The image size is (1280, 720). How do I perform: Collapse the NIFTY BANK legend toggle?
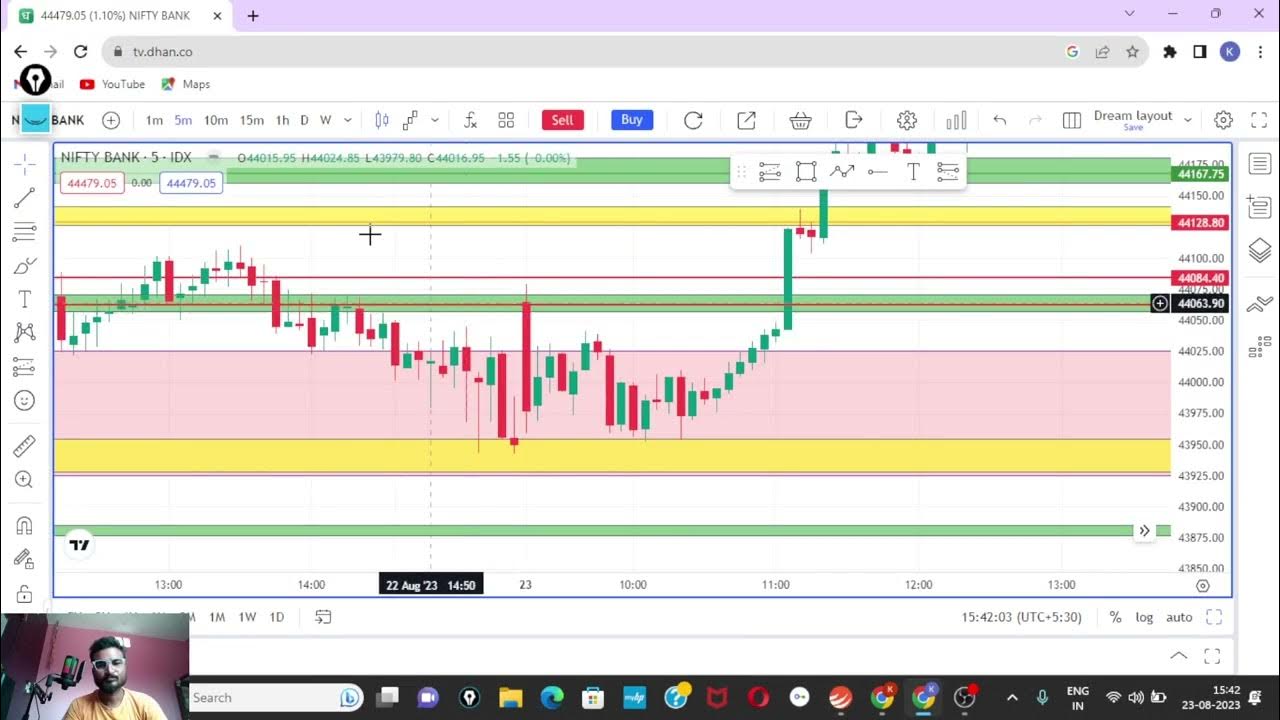(x=214, y=158)
